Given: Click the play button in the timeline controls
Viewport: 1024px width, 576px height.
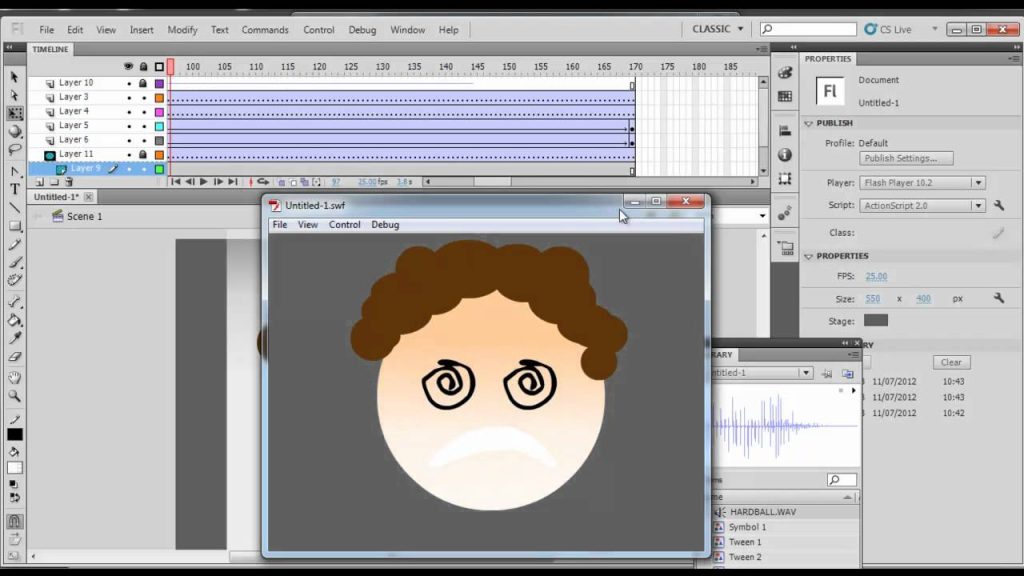Looking at the screenshot, I should click(203, 182).
